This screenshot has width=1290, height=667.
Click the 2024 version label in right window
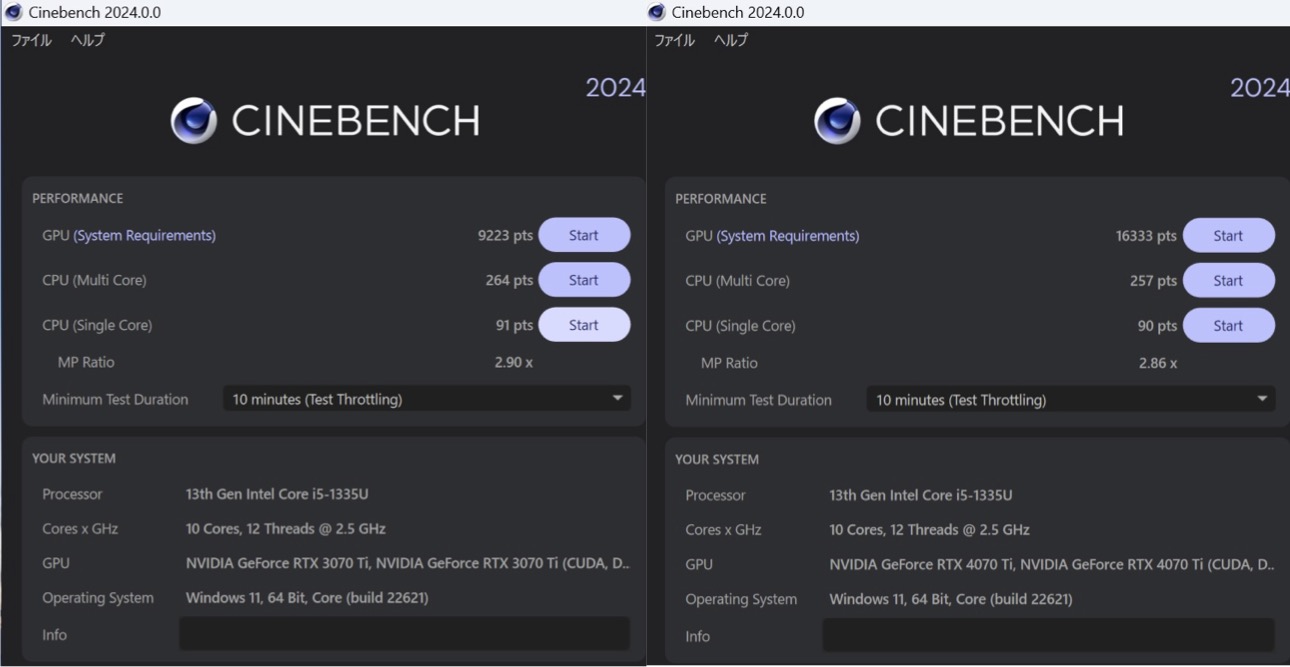[x=1259, y=88]
